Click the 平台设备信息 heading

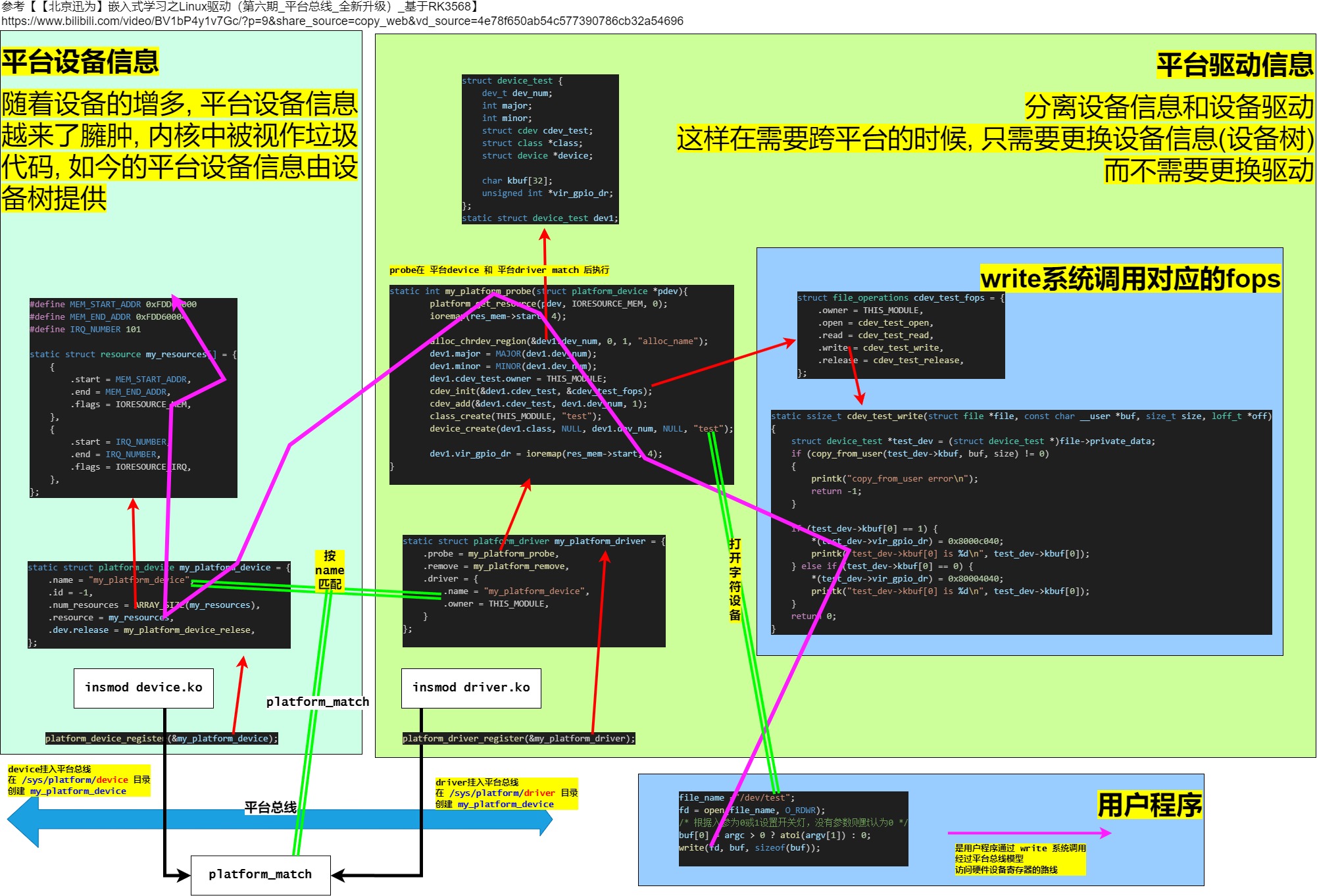point(80,62)
